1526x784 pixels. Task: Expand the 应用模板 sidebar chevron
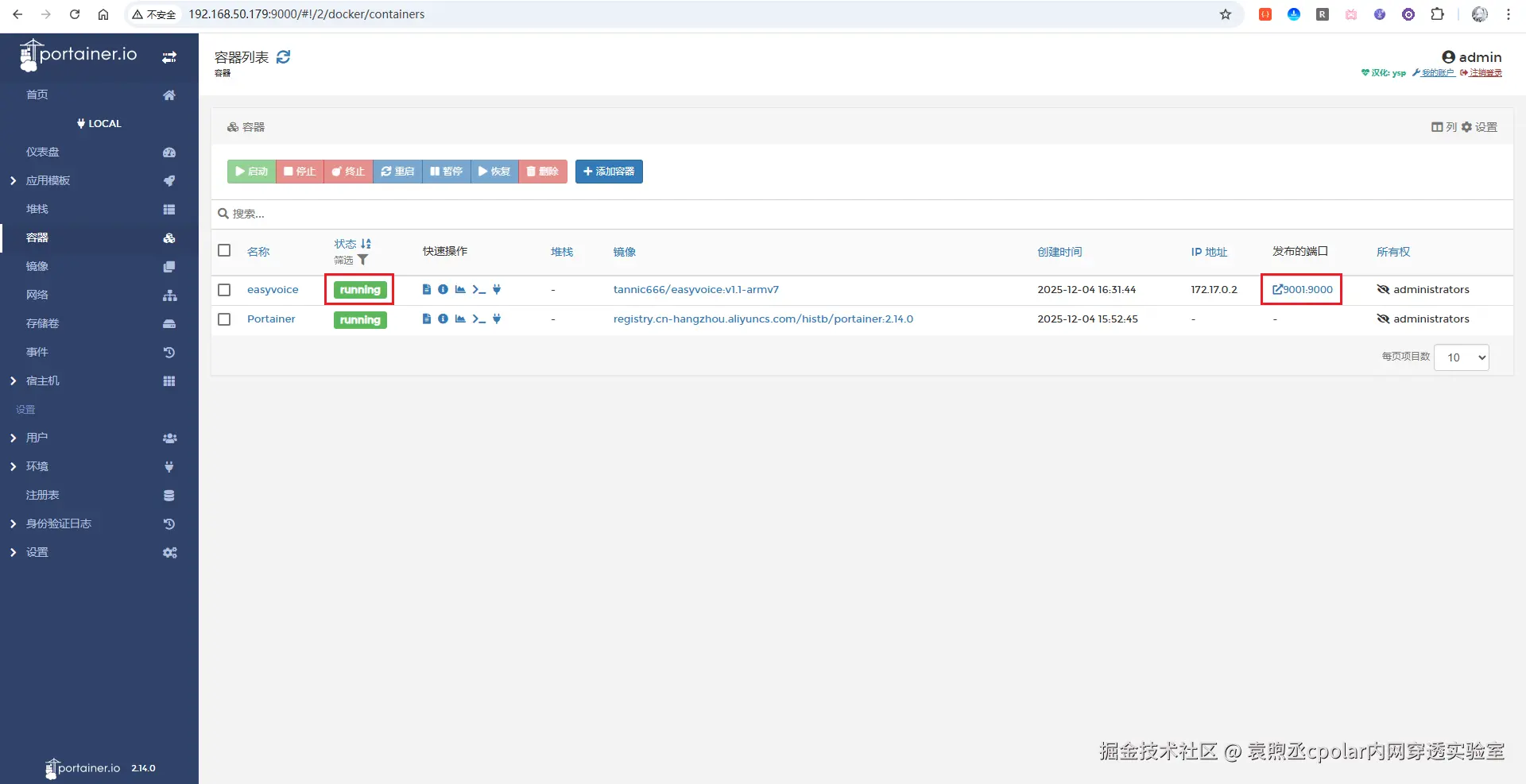(x=13, y=181)
